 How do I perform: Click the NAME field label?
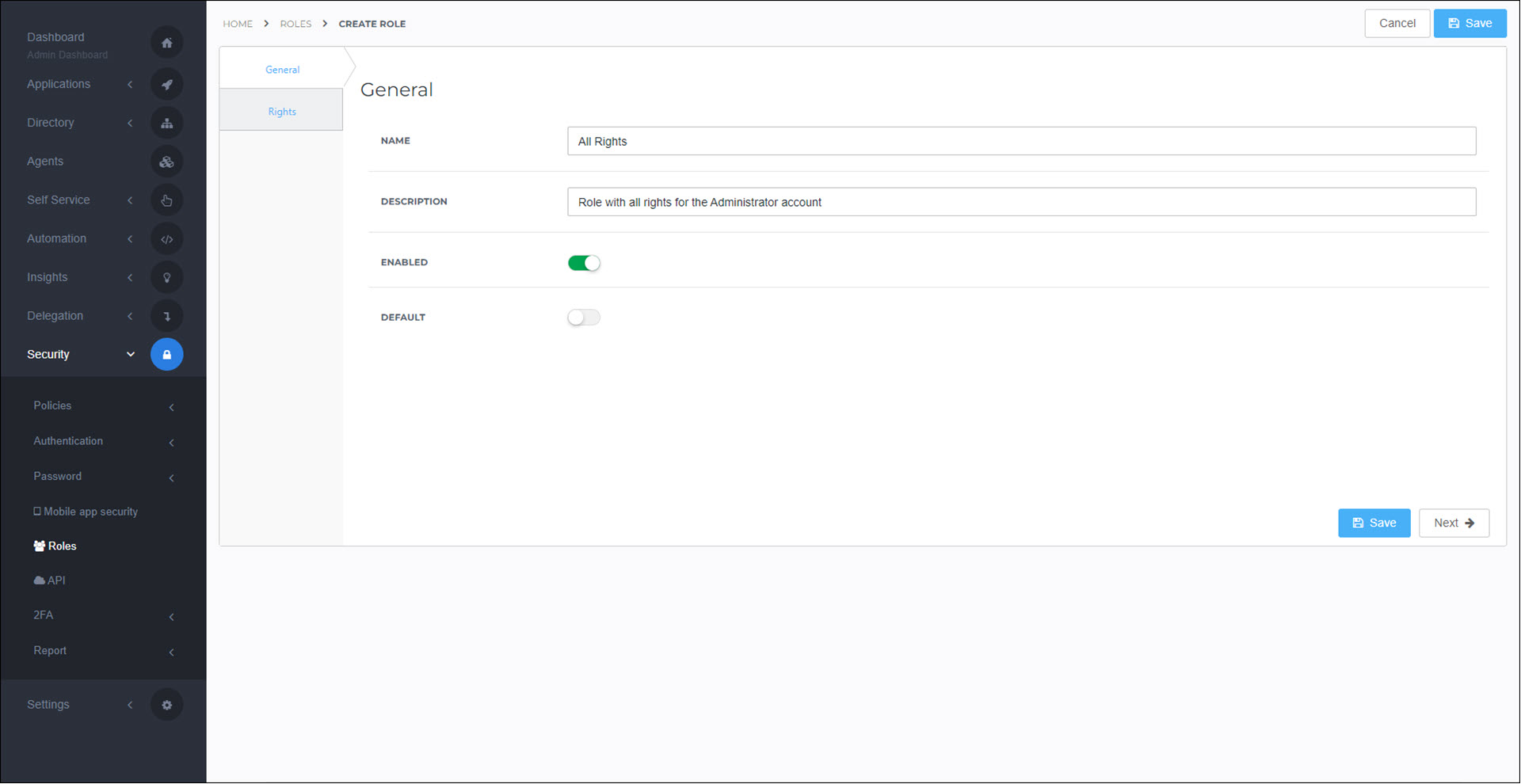pyautogui.click(x=395, y=141)
